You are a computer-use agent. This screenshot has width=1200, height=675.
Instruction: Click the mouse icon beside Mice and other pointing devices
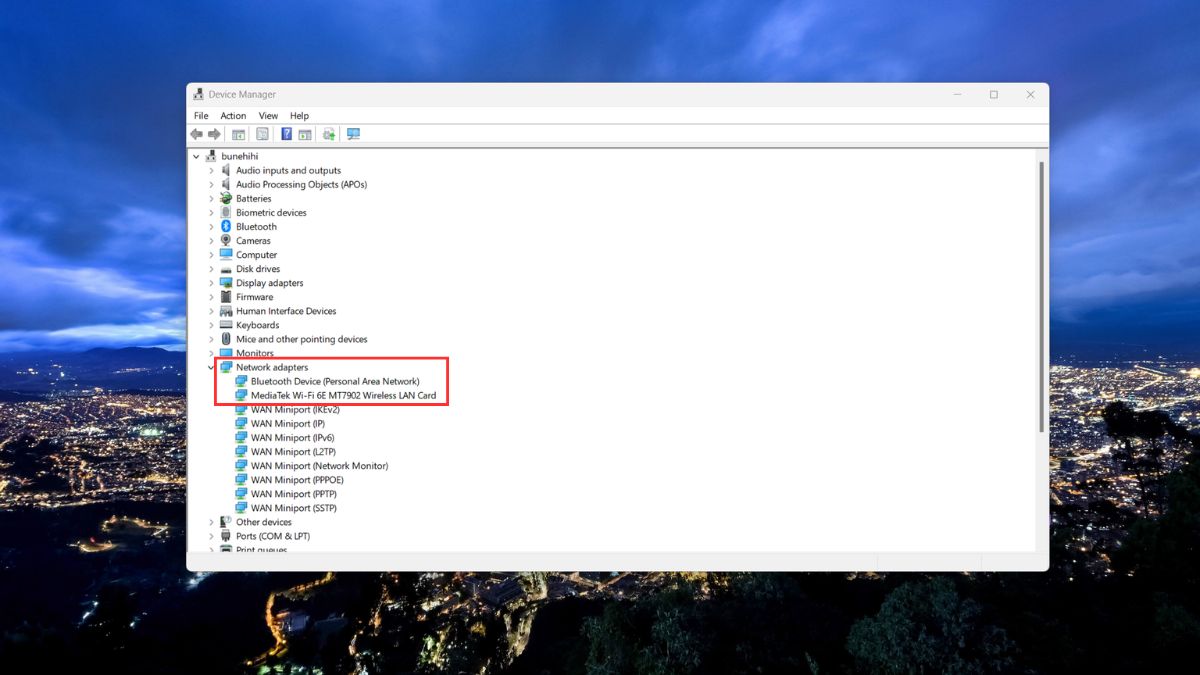226,339
